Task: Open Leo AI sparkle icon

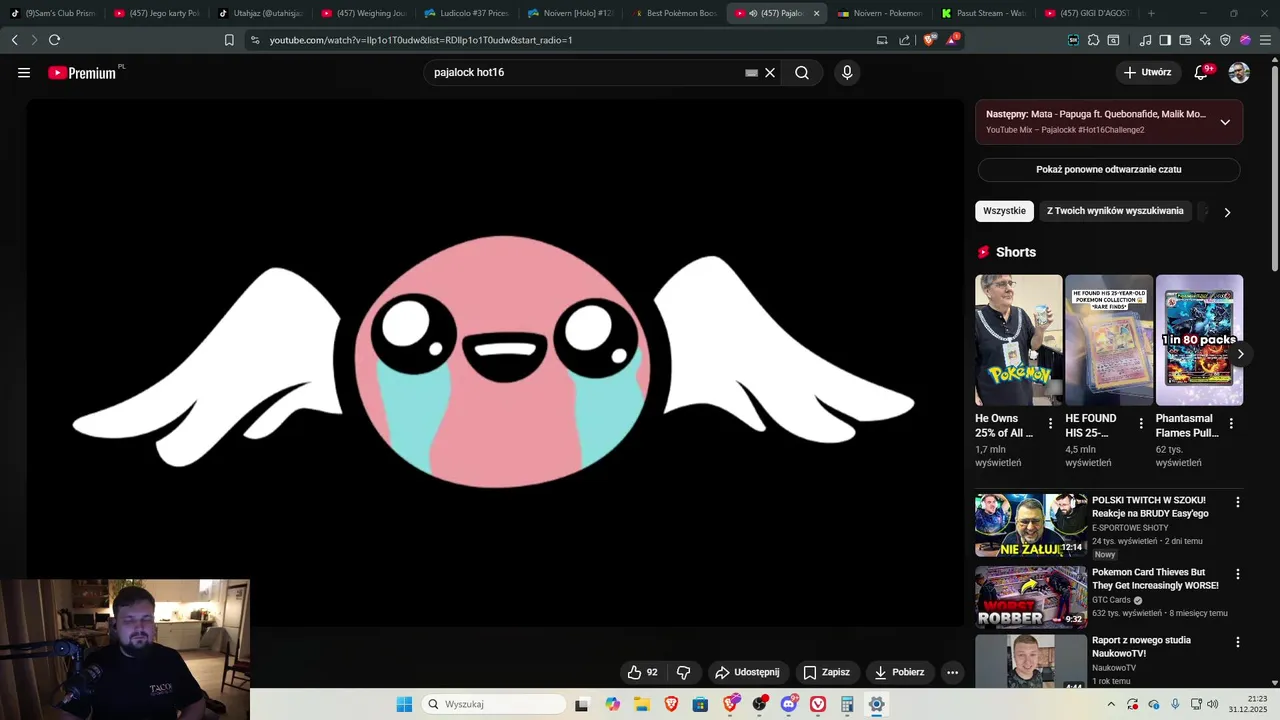Action: 1205,40
